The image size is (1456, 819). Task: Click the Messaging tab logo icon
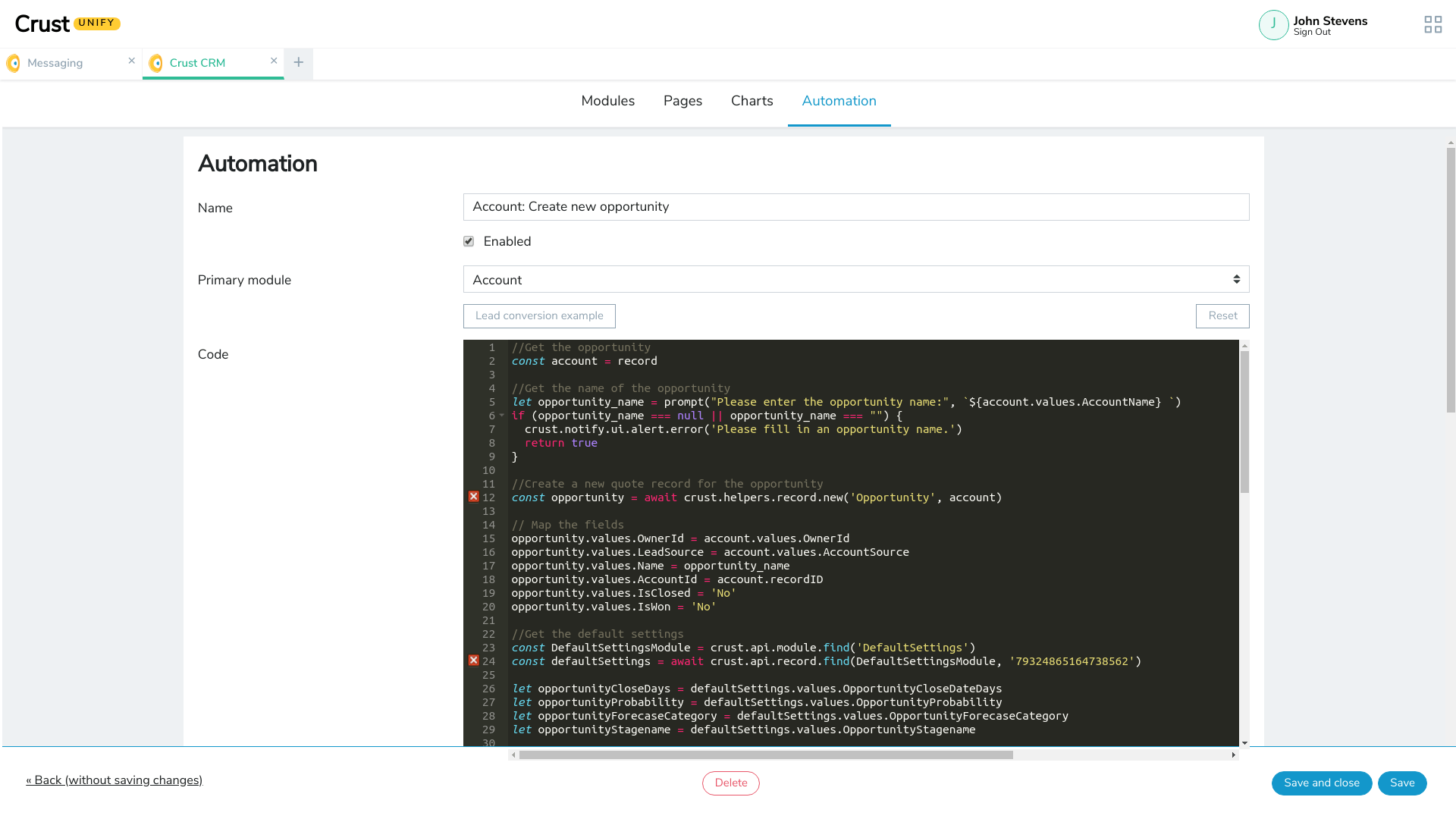(x=13, y=63)
